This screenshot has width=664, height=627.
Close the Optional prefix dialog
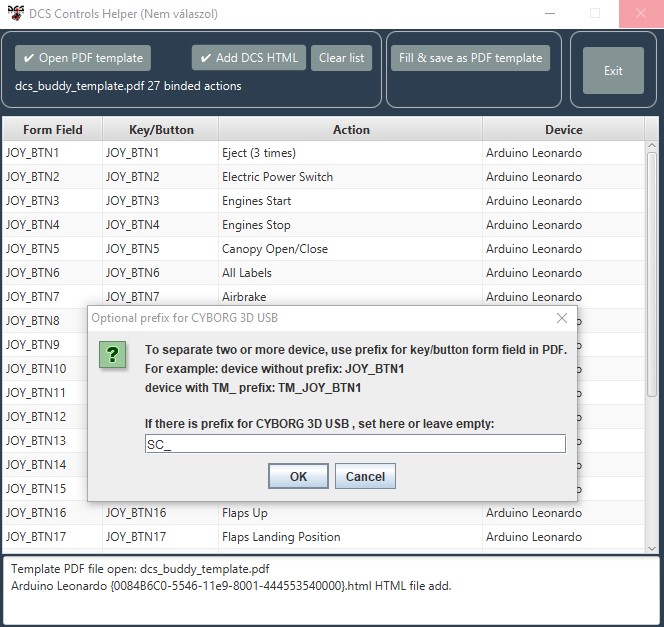(562, 318)
